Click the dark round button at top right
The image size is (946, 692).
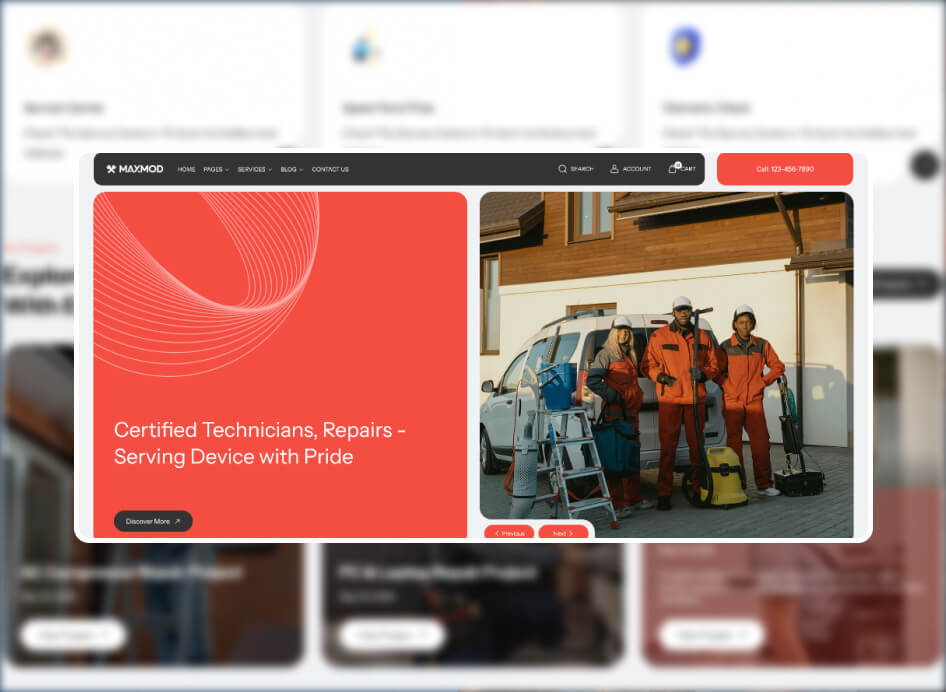tap(925, 165)
